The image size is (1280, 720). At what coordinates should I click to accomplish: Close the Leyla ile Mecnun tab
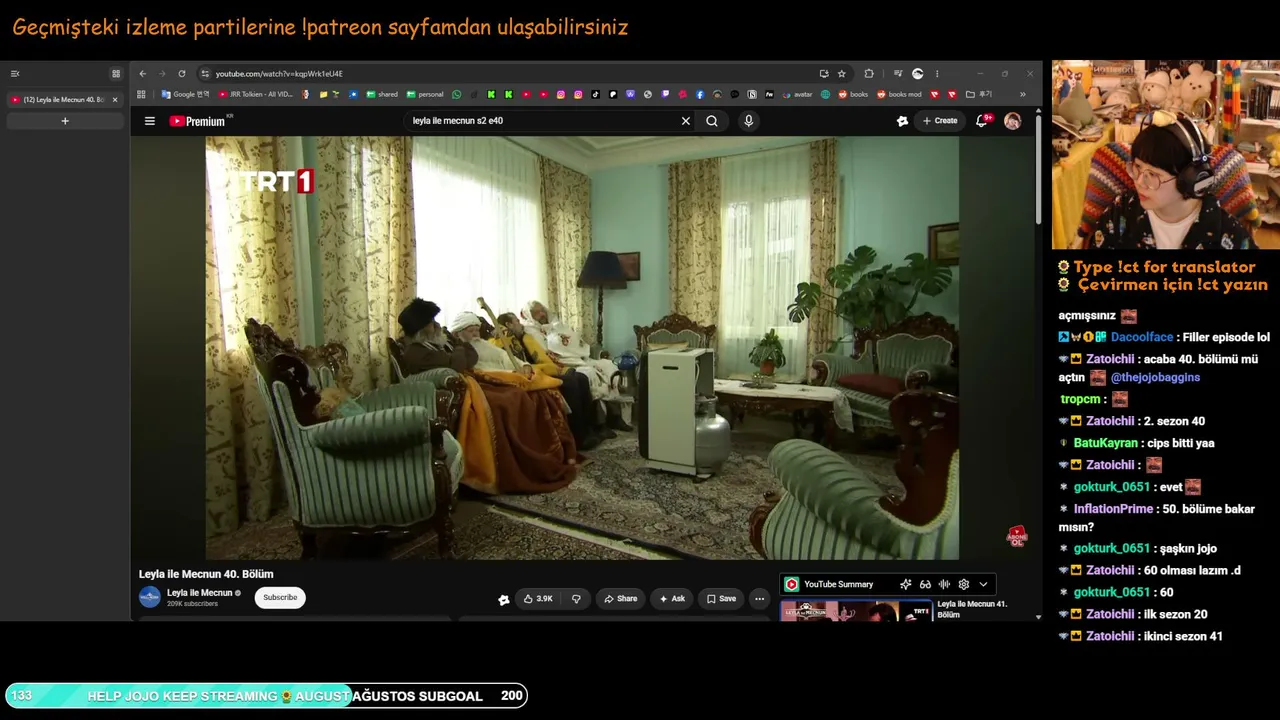115,100
